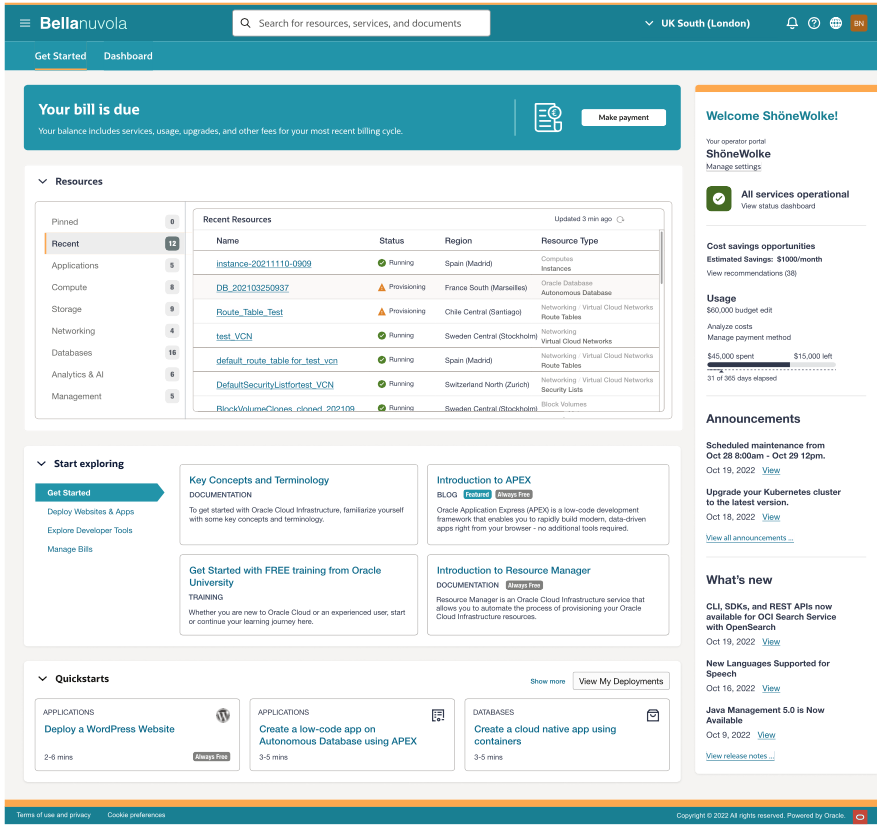Open View My Deployments

click(620, 679)
